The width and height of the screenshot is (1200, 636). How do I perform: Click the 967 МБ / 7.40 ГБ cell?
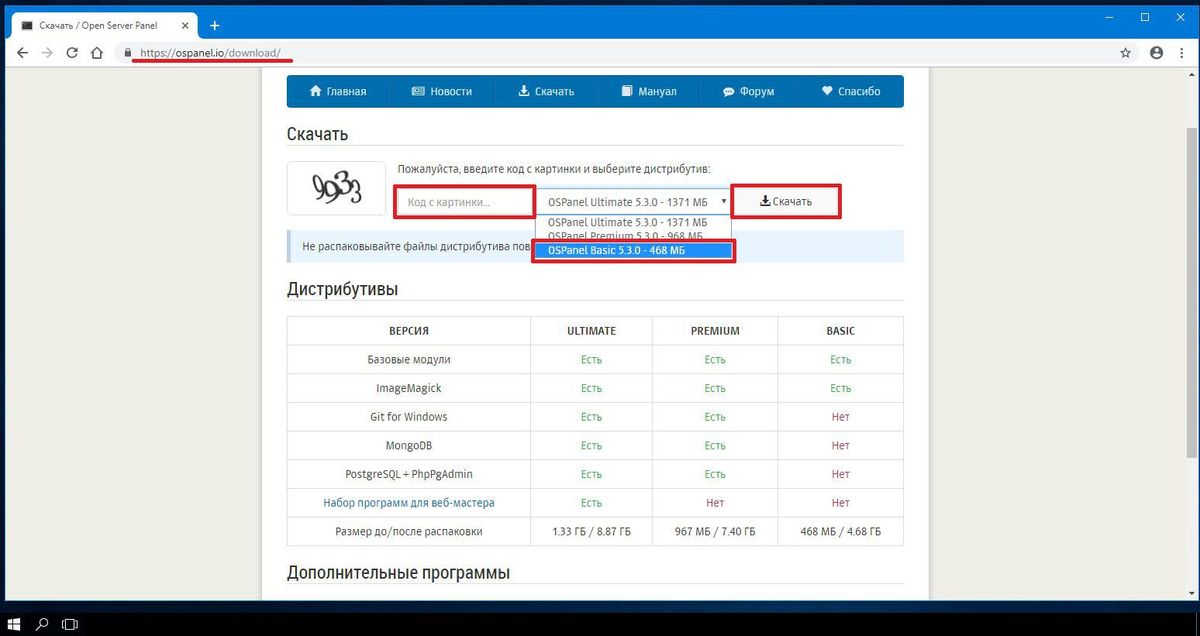(715, 531)
